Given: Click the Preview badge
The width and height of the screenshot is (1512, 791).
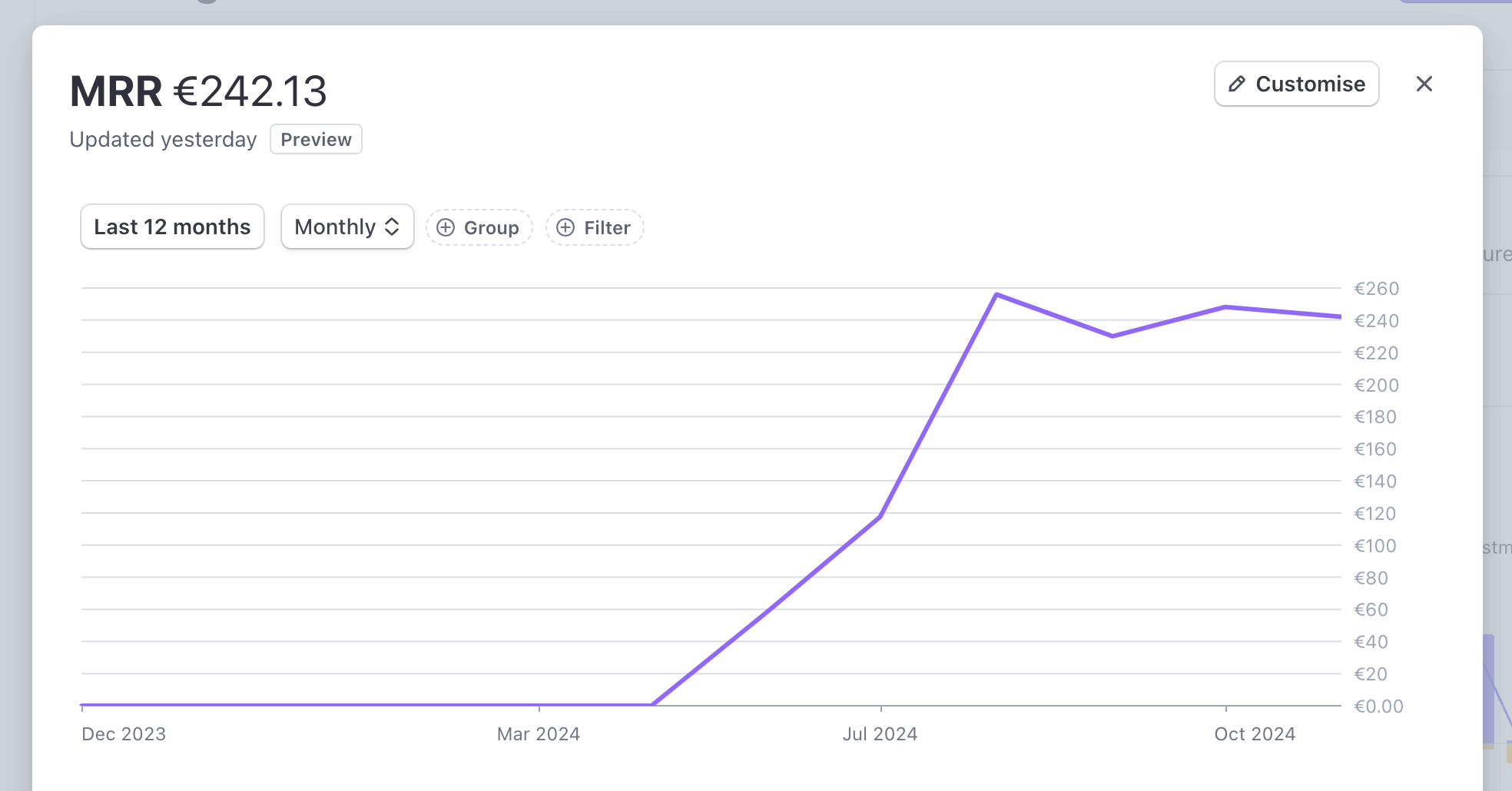Looking at the screenshot, I should pos(316,139).
